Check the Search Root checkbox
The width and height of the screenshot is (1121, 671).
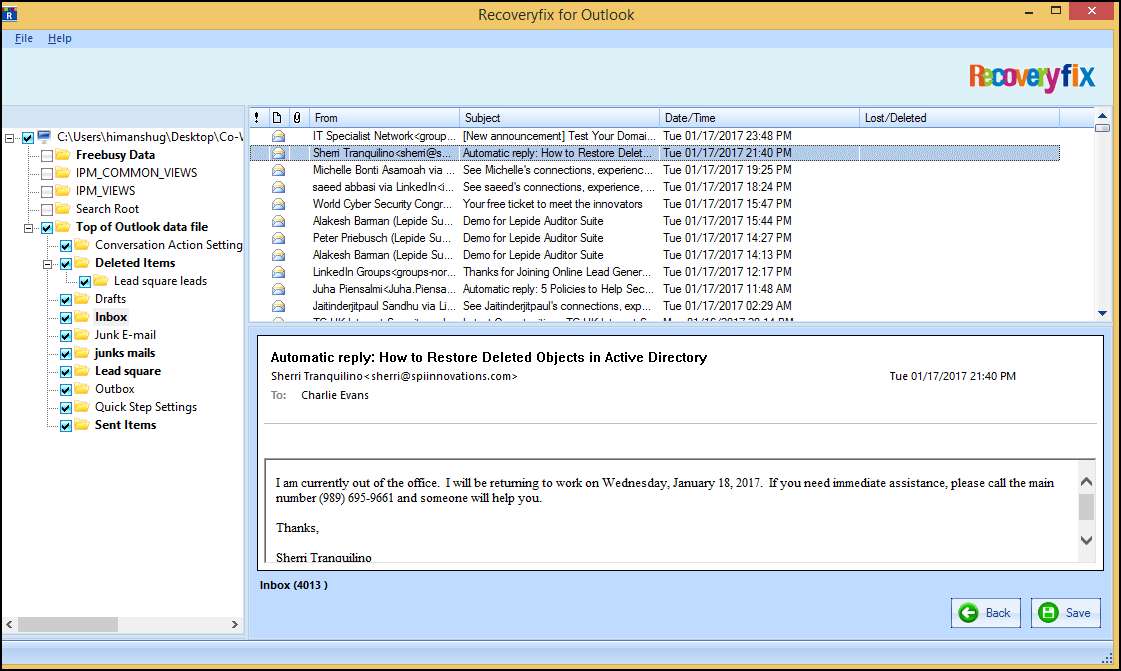click(x=47, y=209)
